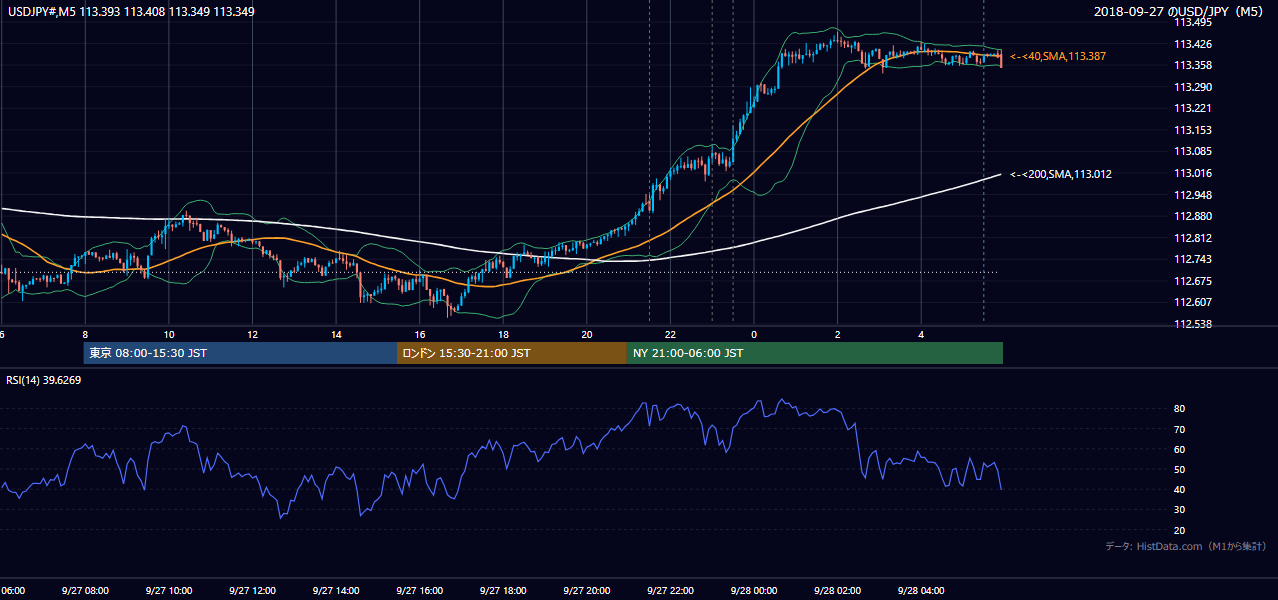1278x600 pixels.
Task: Click the 9/27 10:00 time axis label
Action: click(x=168, y=591)
